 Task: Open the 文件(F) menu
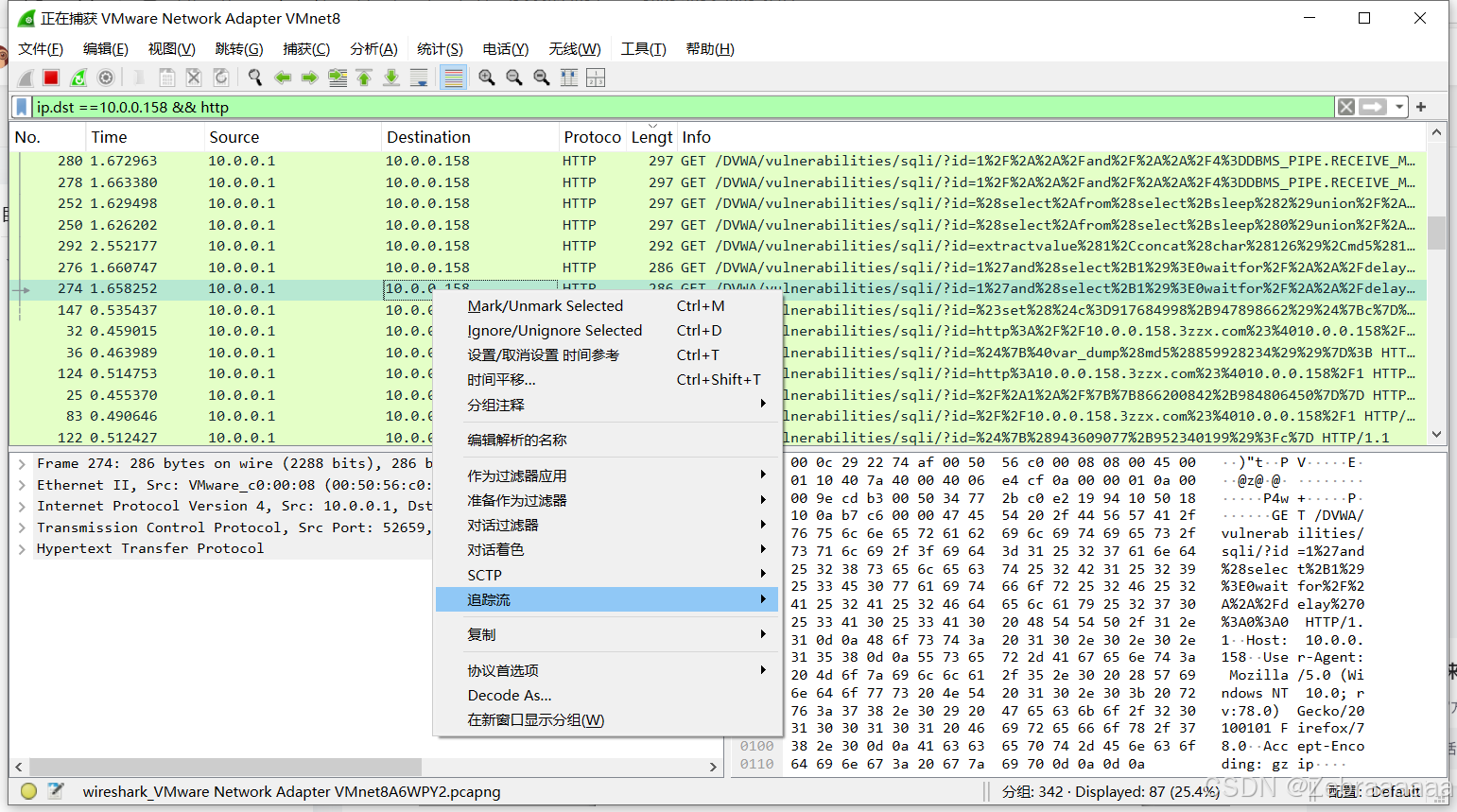pos(41,49)
